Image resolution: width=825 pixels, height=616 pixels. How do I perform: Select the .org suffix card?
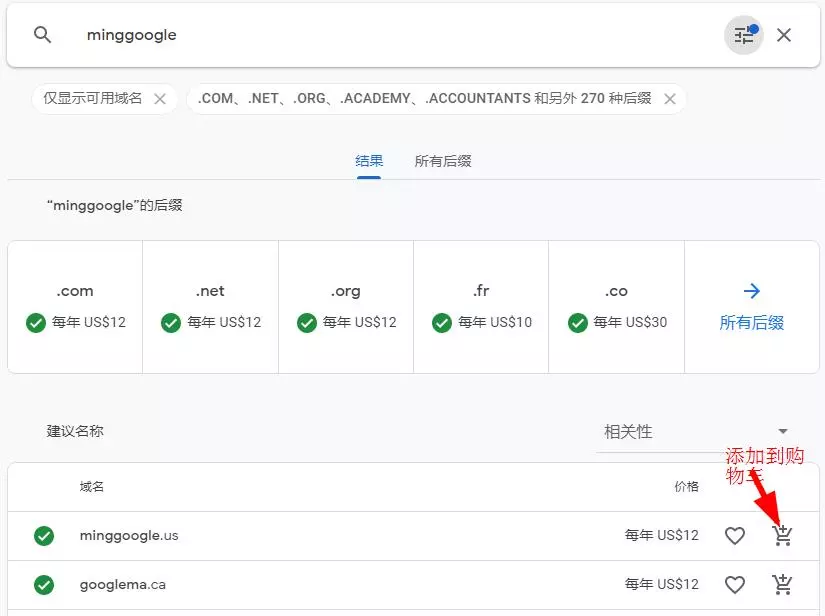tap(346, 307)
